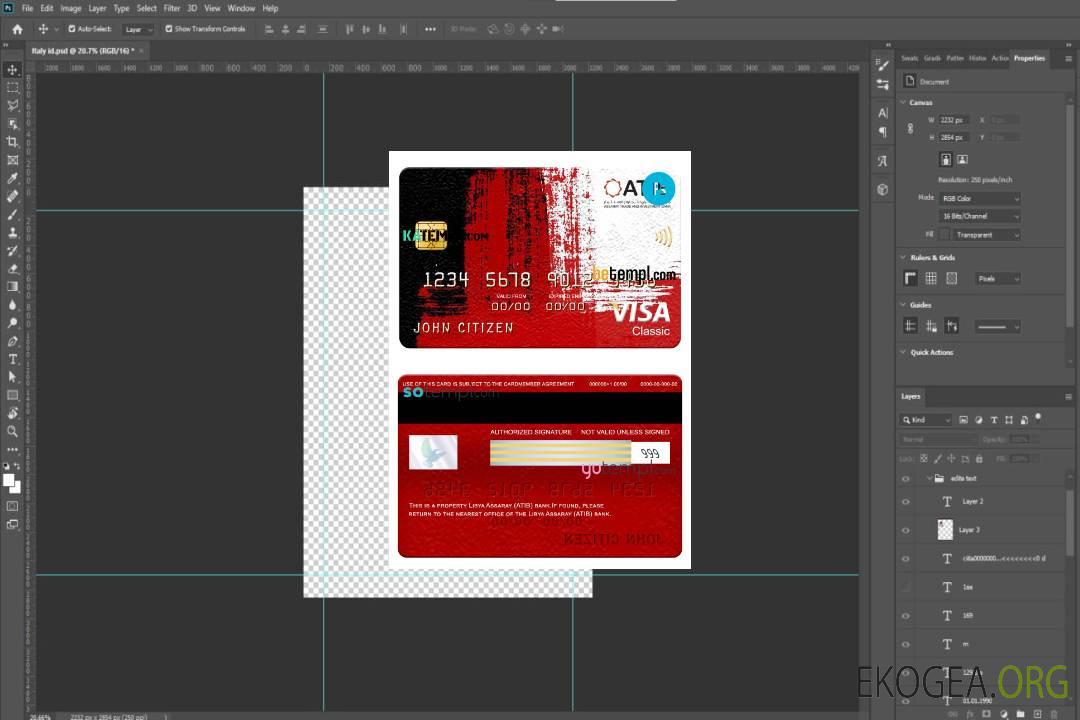
Task: Open the Character panel icon
Action: pos(883,113)
